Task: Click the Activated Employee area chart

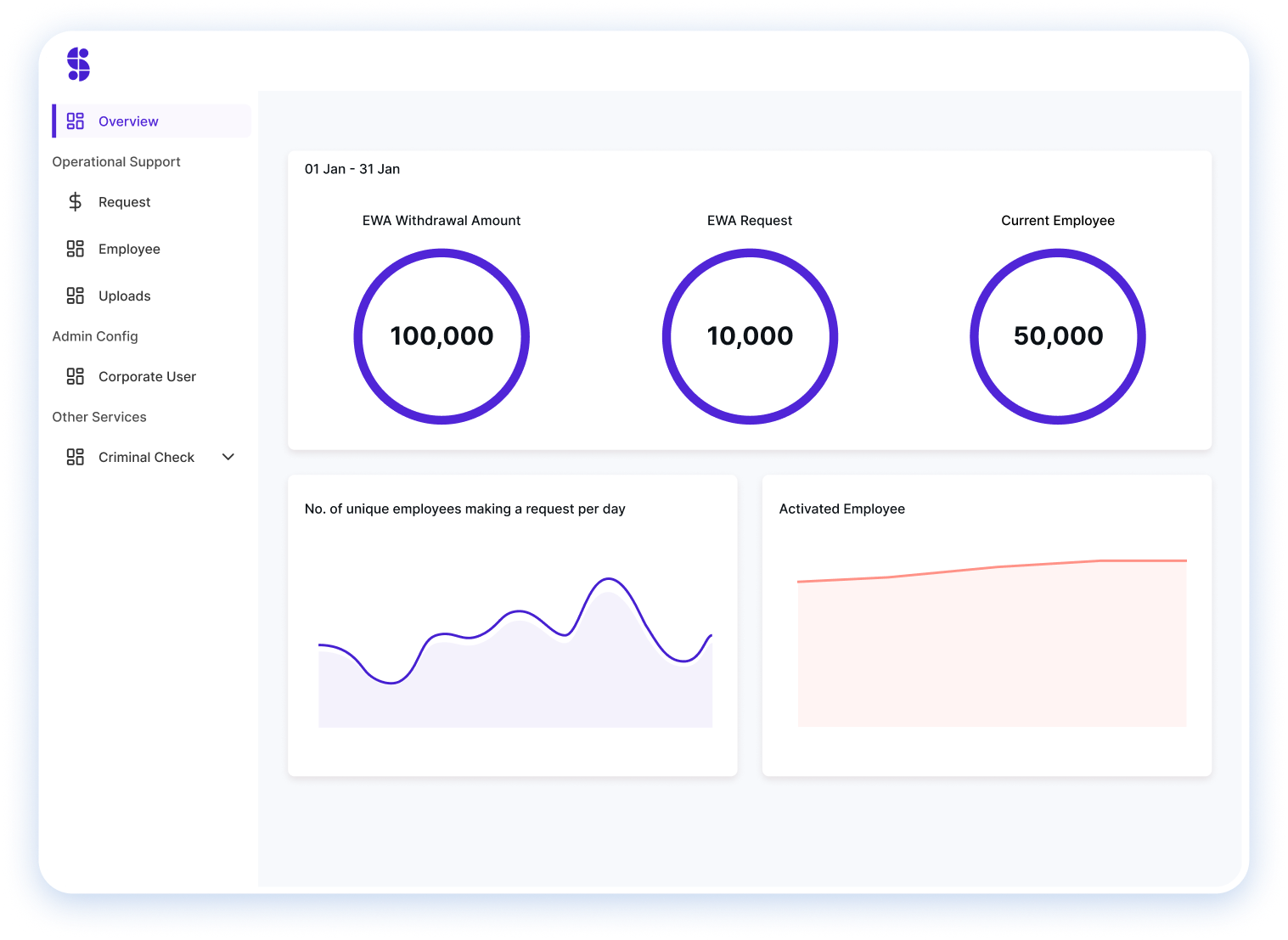Action: coord(992,645)
